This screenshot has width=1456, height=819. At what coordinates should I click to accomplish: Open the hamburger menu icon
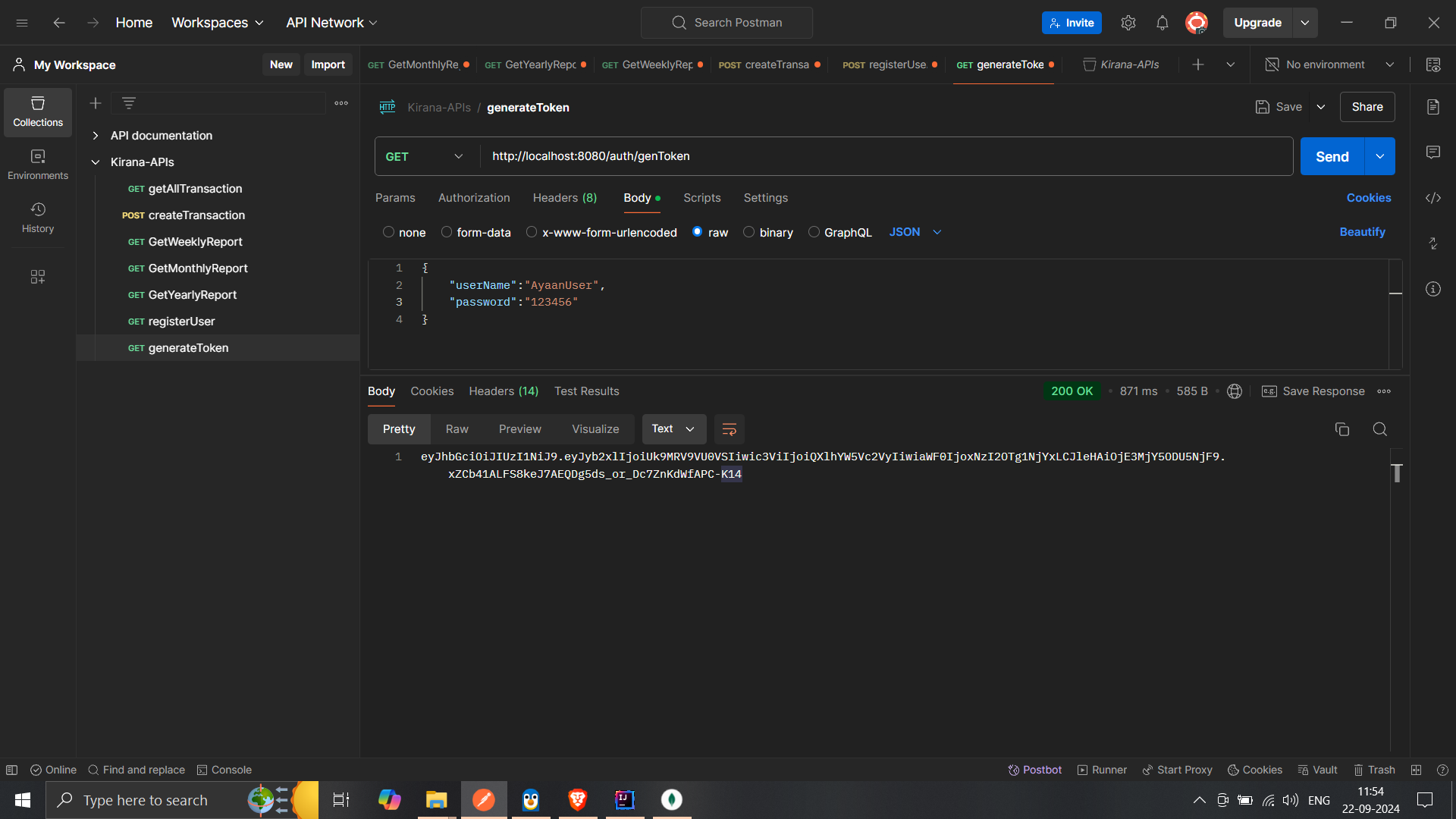22,23
